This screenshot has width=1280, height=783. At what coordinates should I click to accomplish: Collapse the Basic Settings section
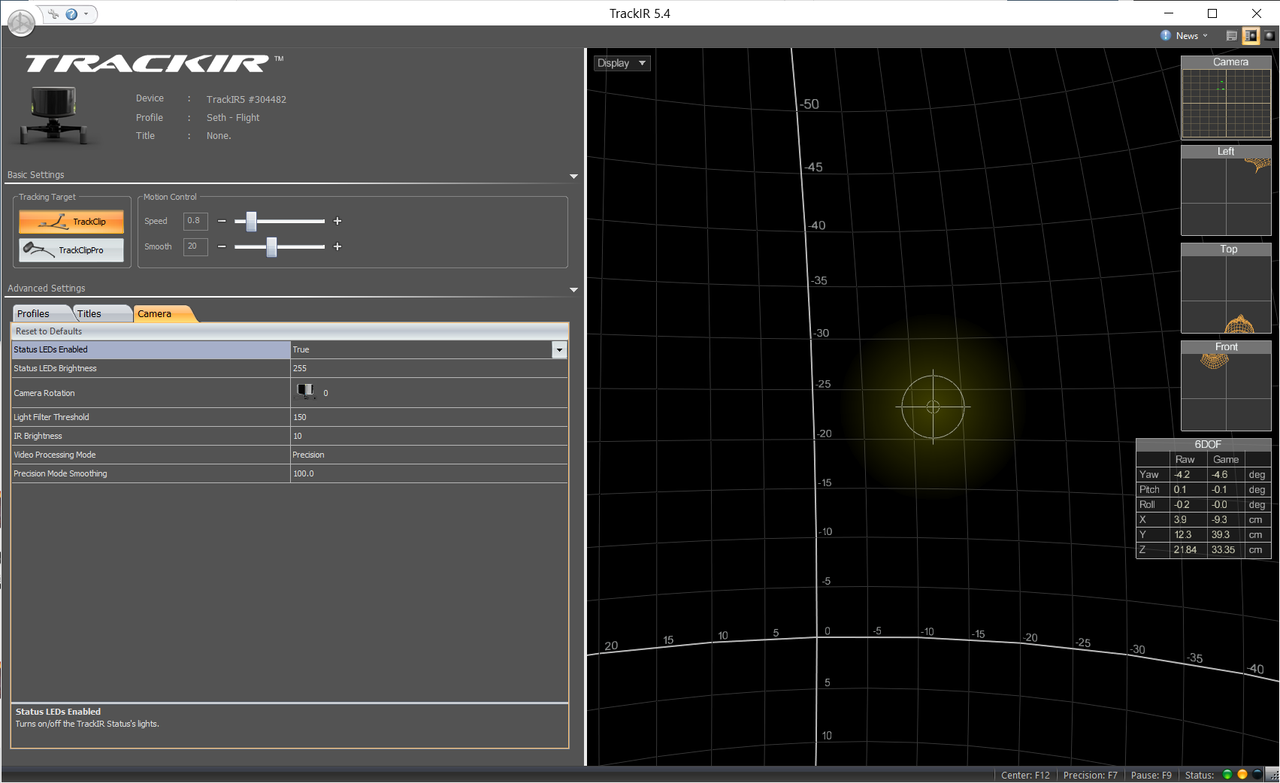coord(573,176)
